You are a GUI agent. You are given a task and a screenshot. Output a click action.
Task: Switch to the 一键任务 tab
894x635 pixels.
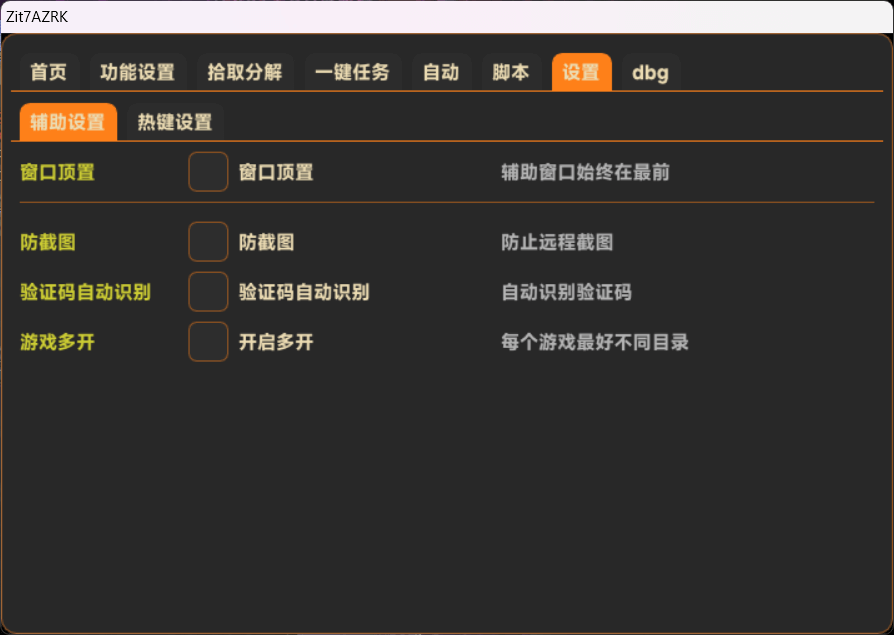pyautogui.click(x=353, y=72)
